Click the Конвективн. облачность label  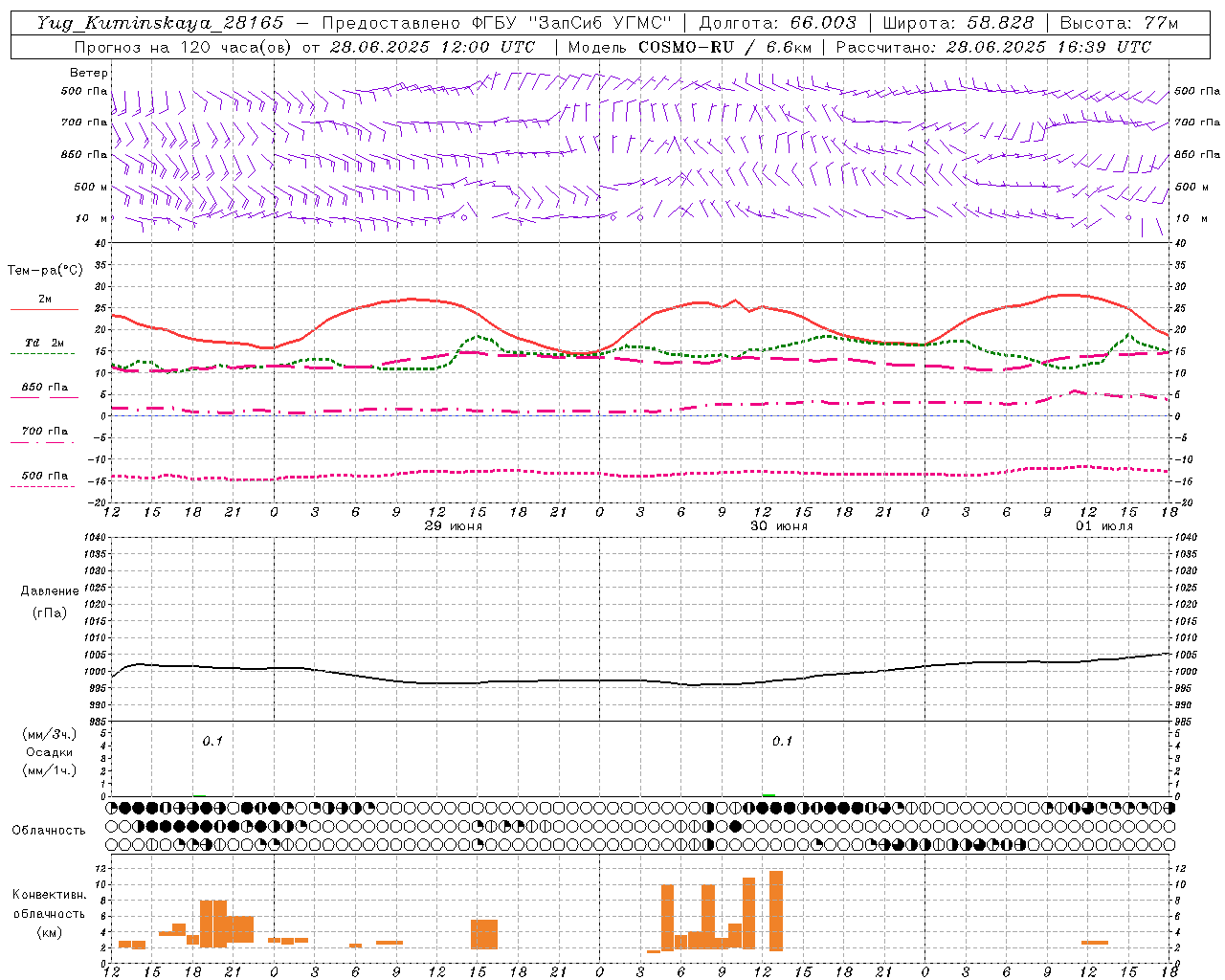click(49, 904)
